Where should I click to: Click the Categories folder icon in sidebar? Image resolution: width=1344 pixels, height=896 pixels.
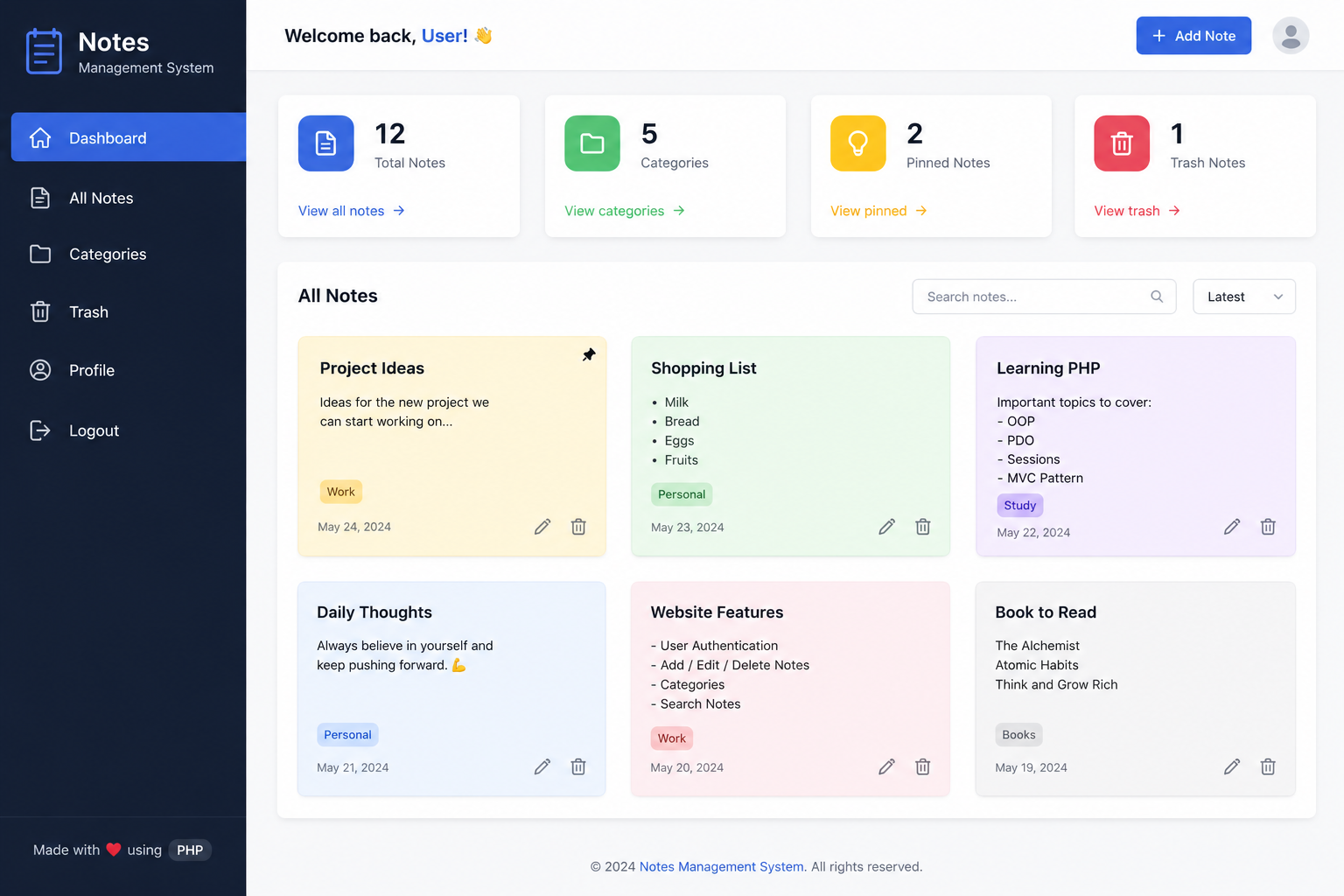click(x=40, y=254)
